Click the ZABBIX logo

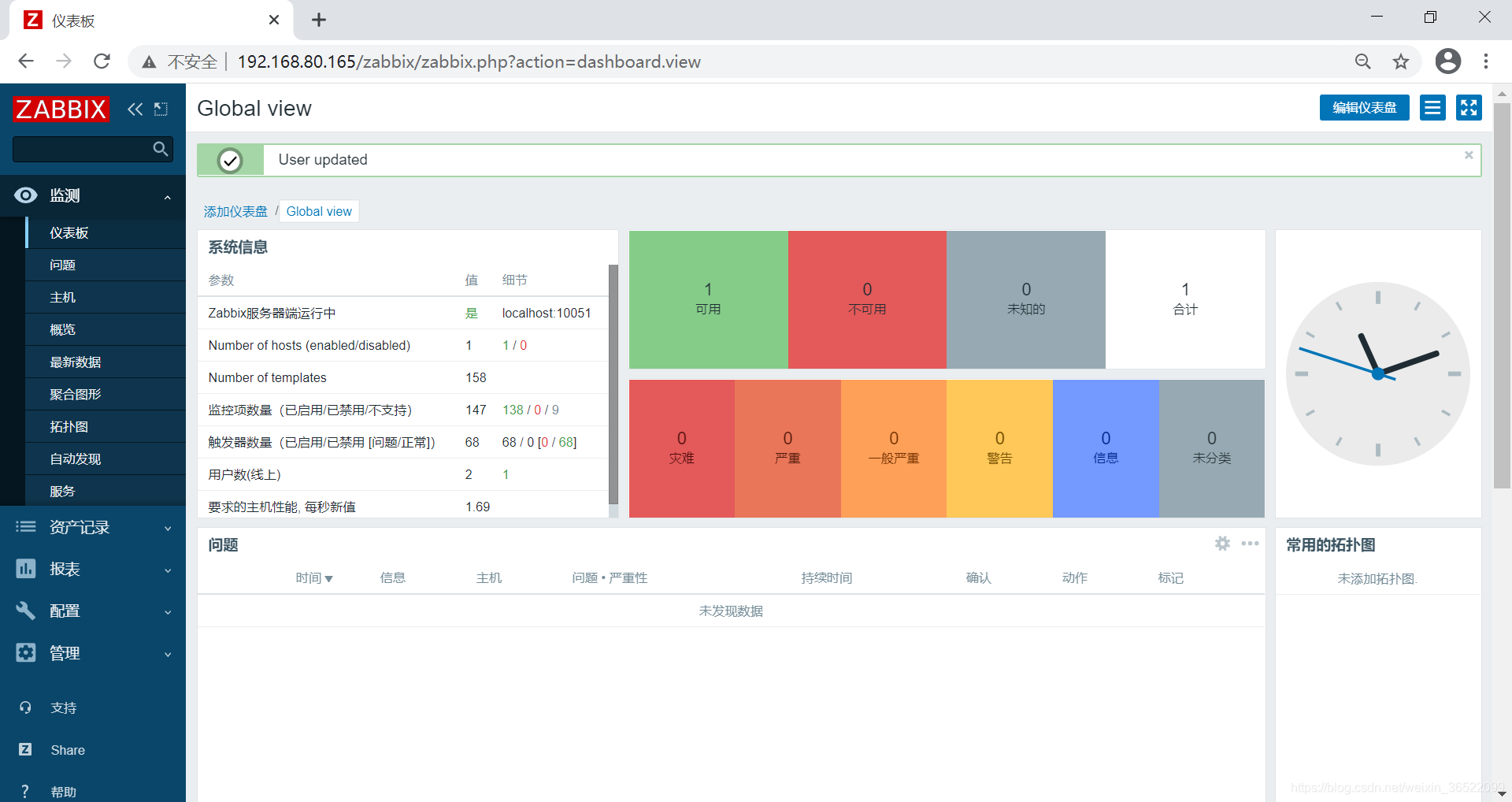(61, 109)
